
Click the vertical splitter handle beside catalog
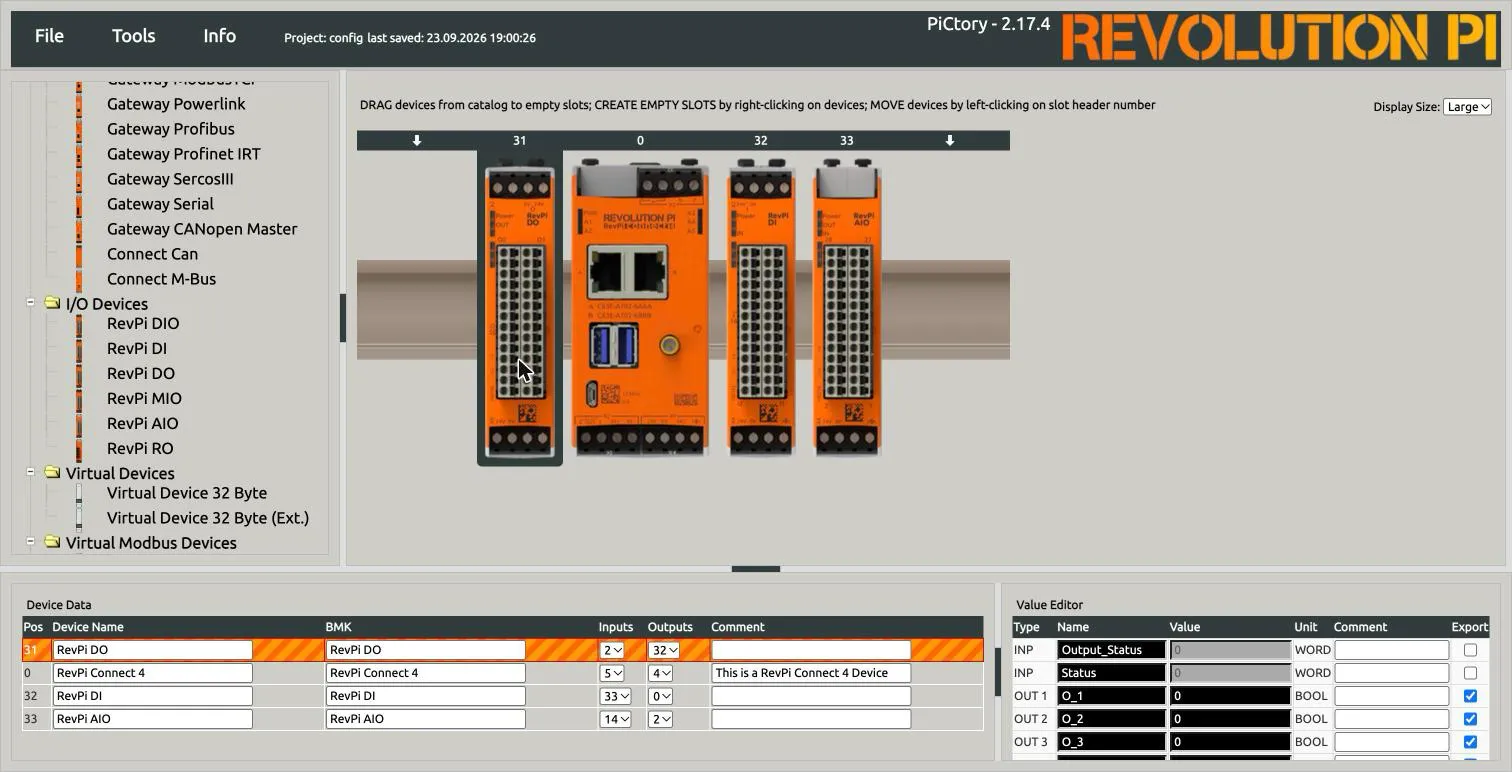(343, 318)
